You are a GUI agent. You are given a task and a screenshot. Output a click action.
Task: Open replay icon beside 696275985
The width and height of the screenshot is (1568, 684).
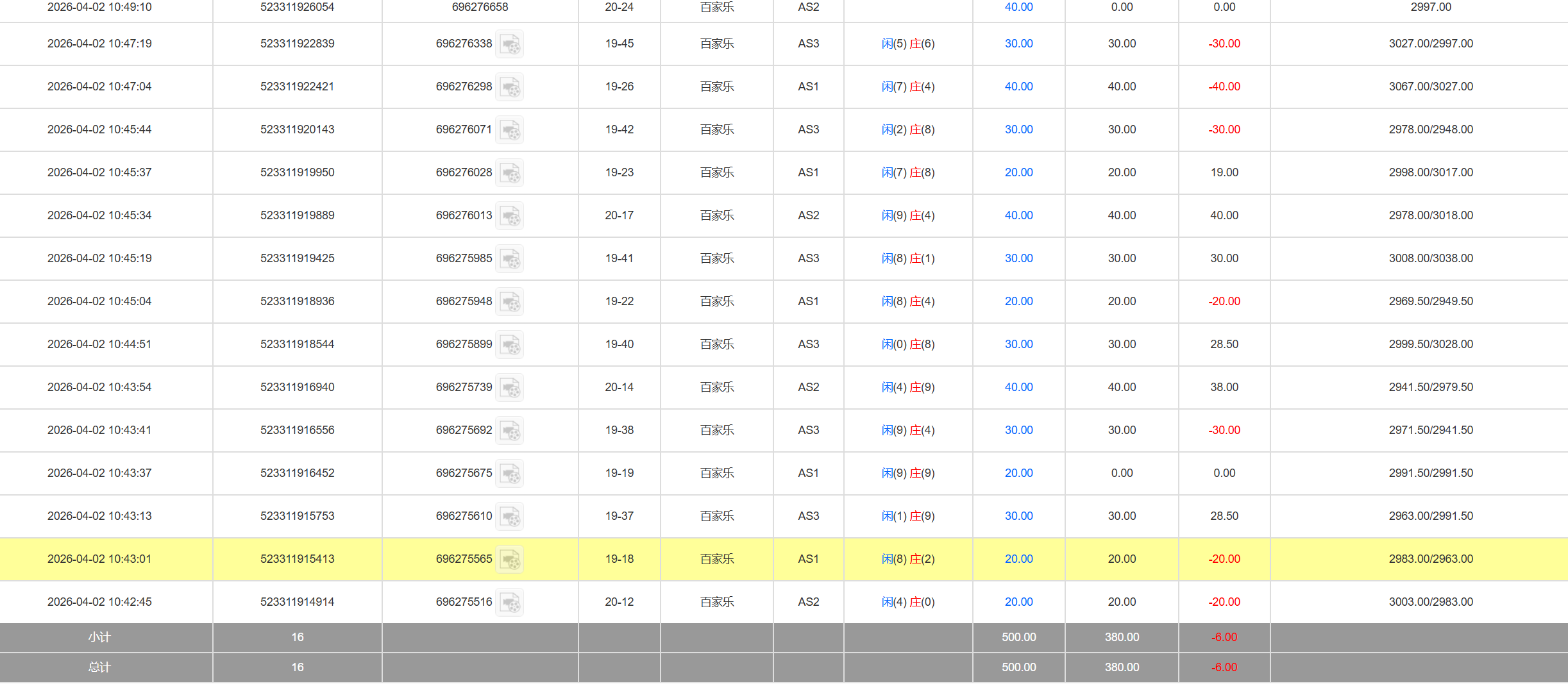(x=510, y=259)
